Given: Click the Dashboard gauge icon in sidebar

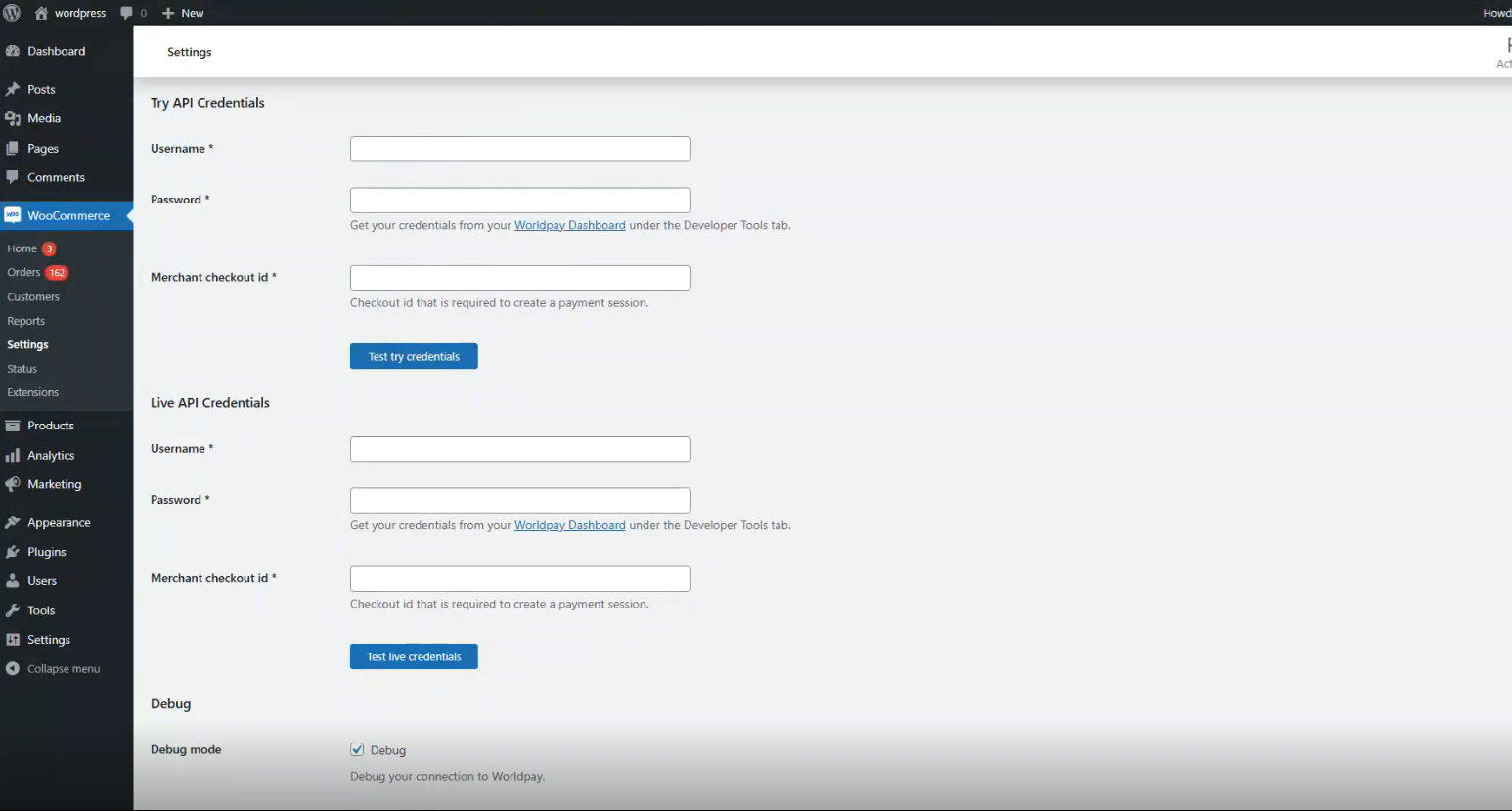Looking at the screenshot, I should (13, 51).
